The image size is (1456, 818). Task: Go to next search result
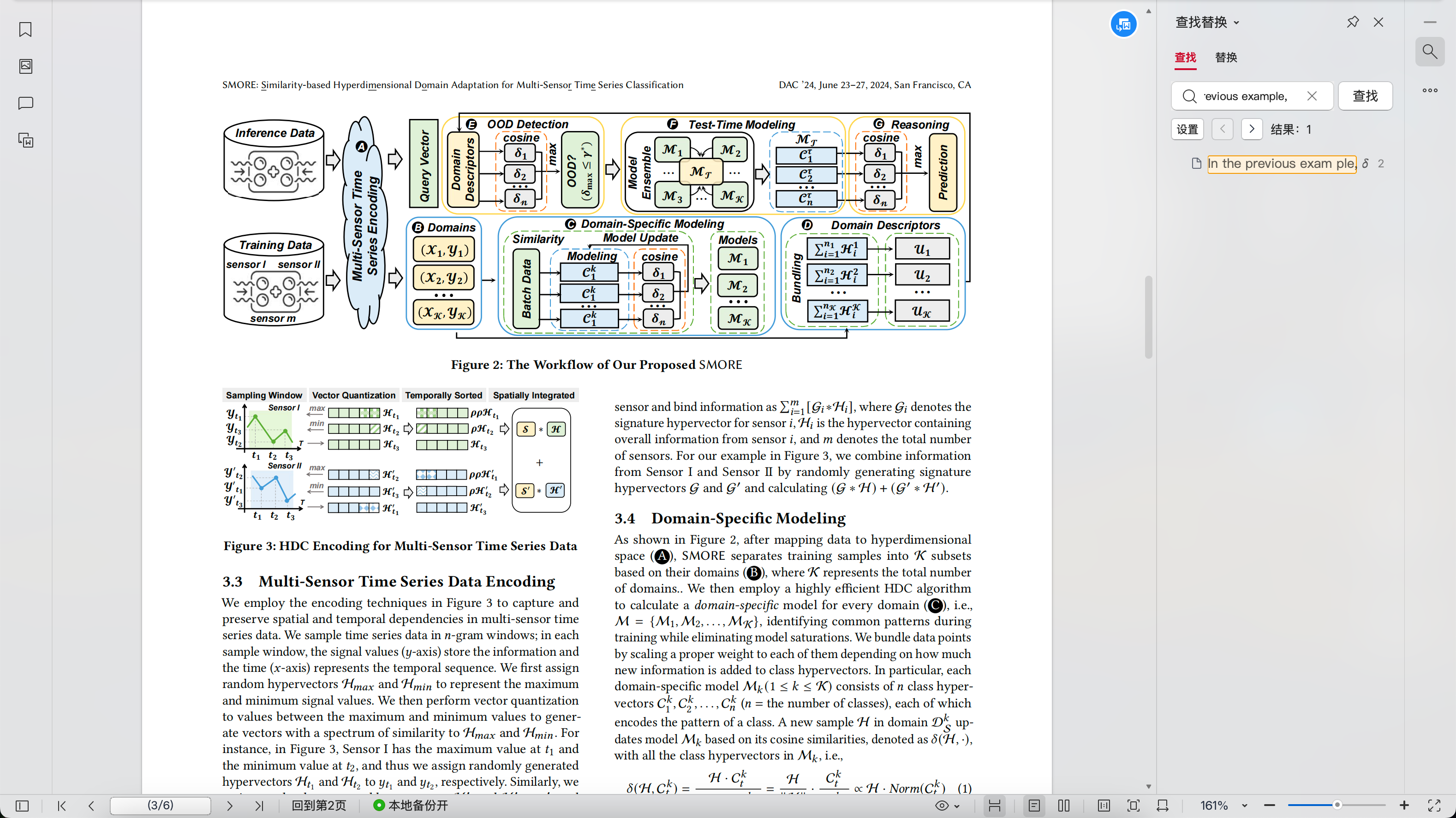click(1251, 130)
